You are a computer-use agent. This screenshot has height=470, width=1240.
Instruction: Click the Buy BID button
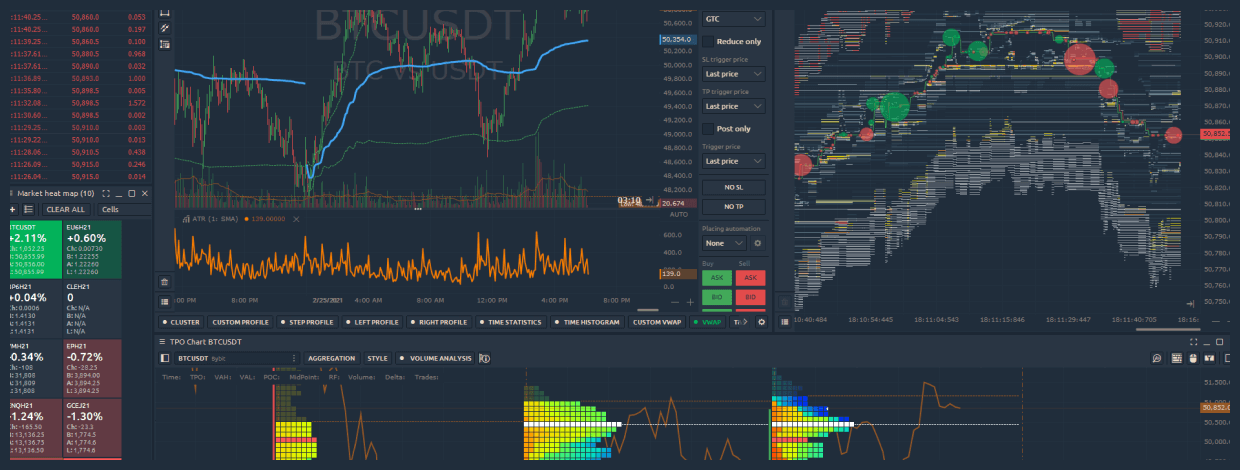pyautogui.click(x=715, y=297)
